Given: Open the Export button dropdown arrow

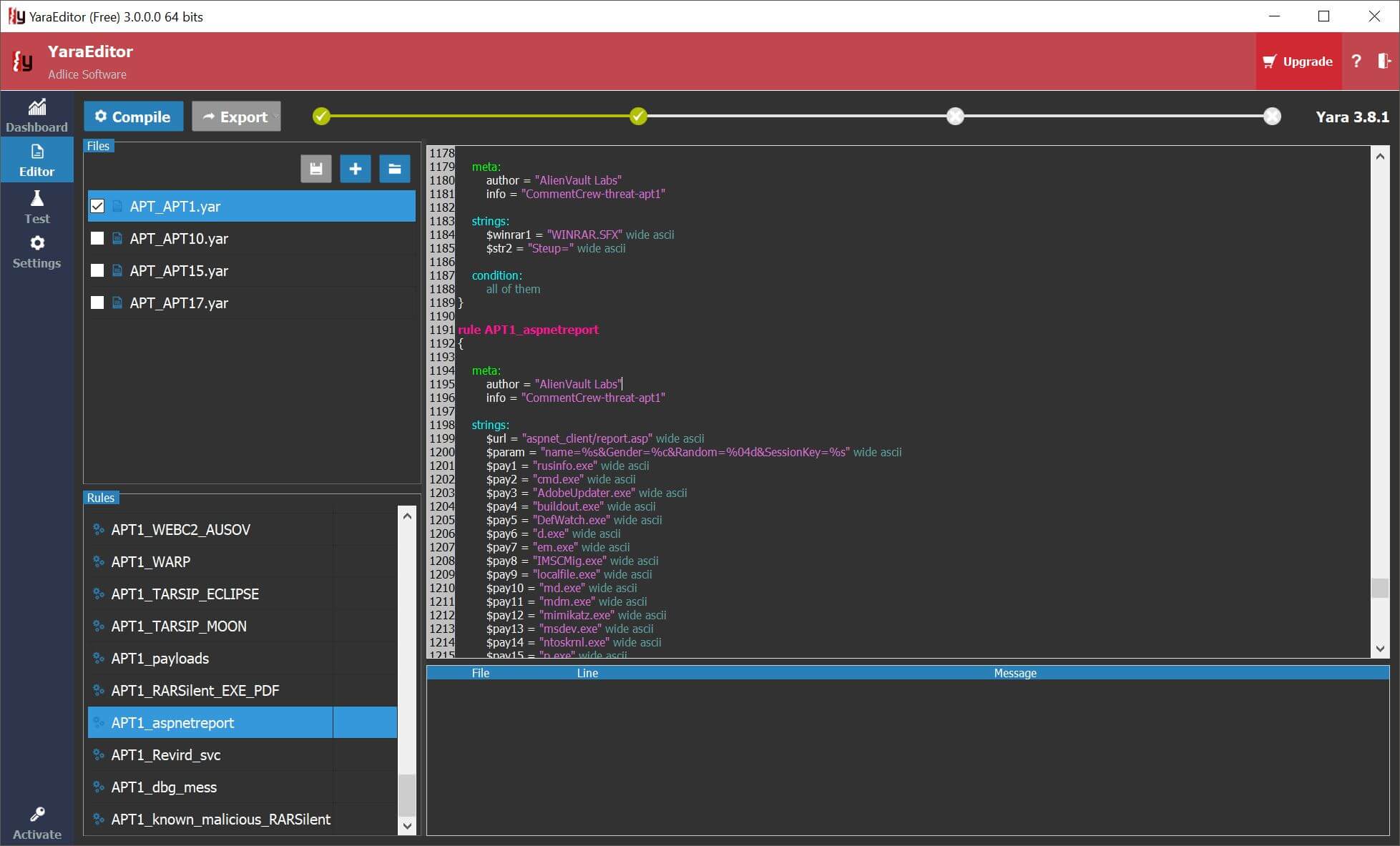Looking at the screenshot, I should (275, 117).
